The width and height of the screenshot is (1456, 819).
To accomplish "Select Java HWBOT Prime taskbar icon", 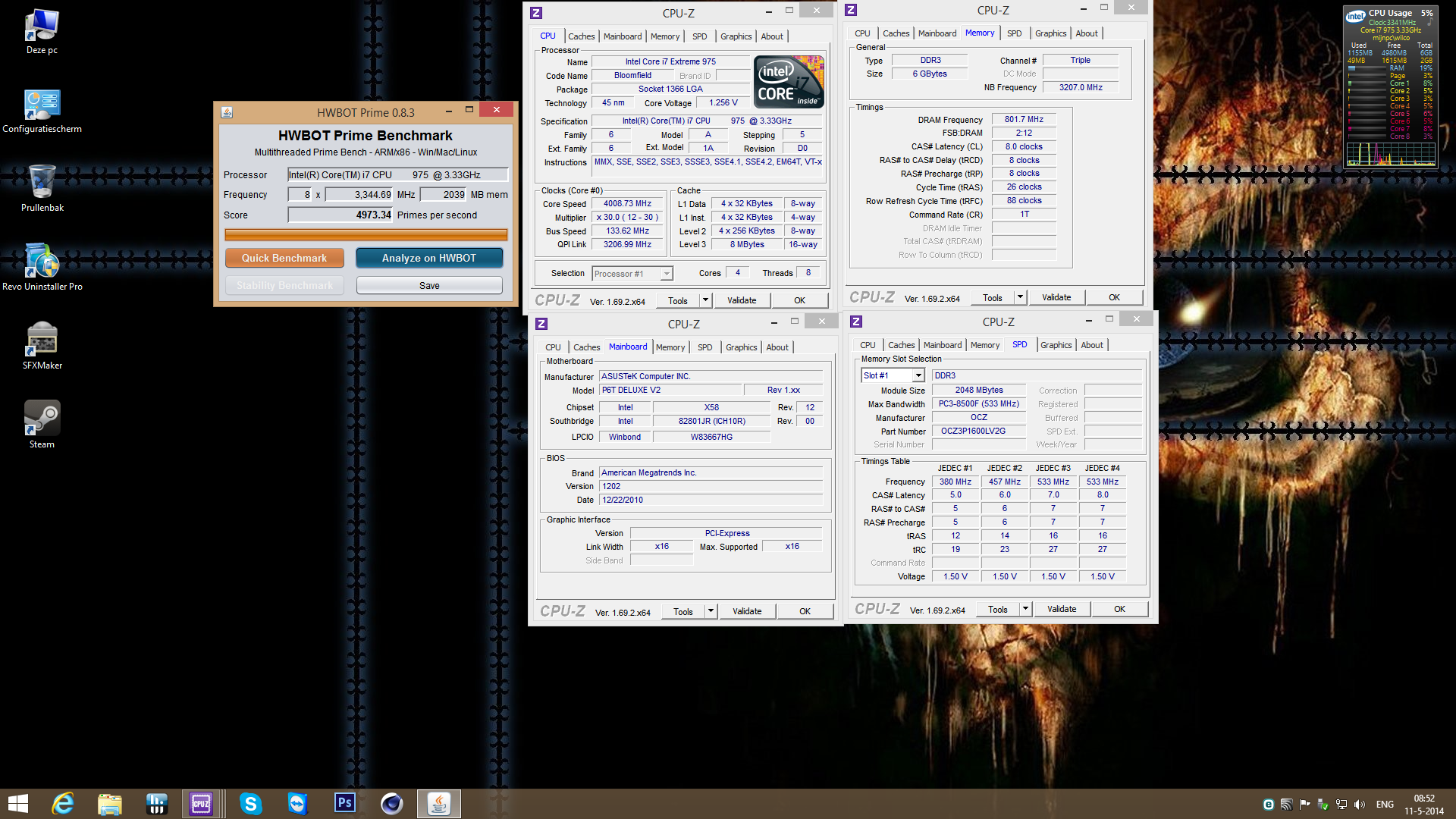I will [x=439, y=804].
